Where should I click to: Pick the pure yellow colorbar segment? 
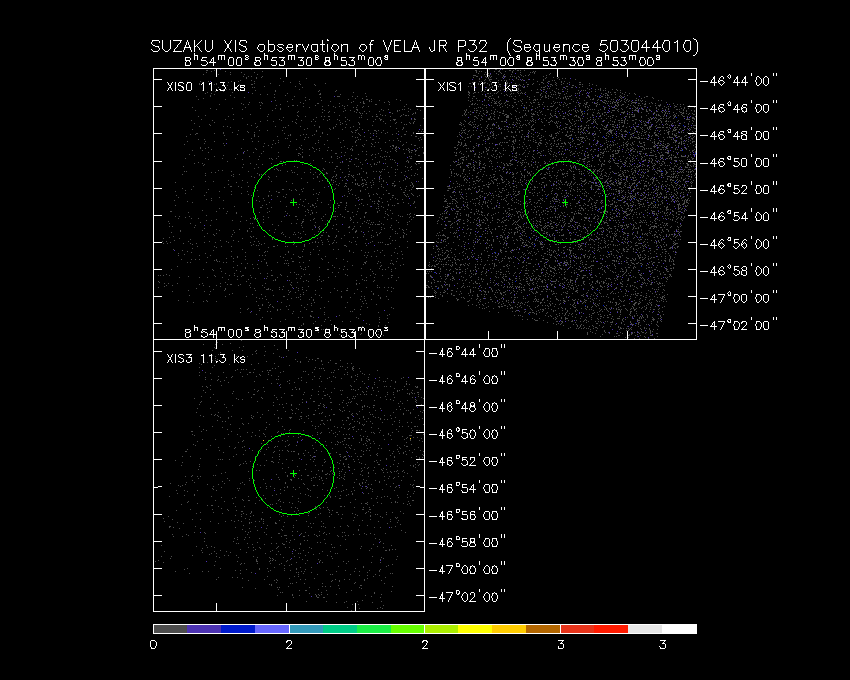(x=475, y=629)
